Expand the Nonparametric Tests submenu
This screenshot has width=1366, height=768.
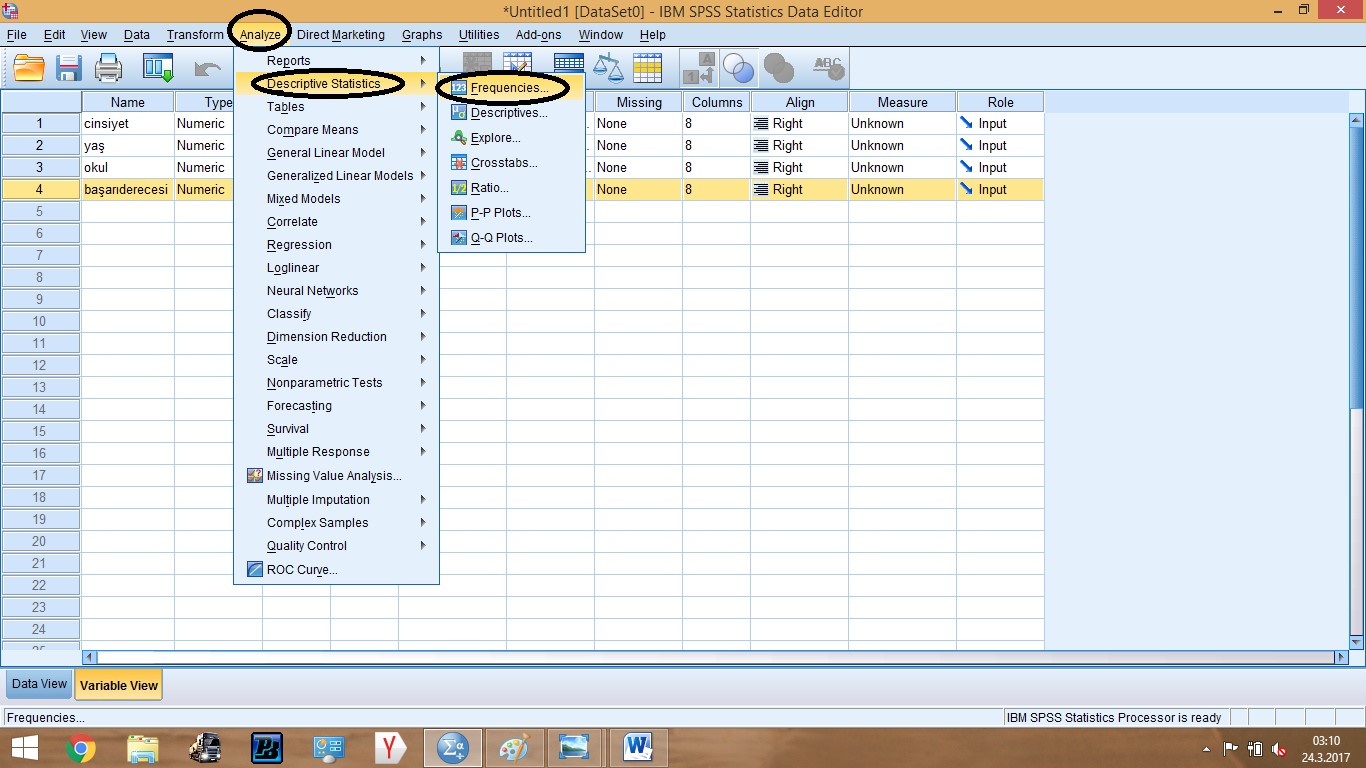pos(336,383)
